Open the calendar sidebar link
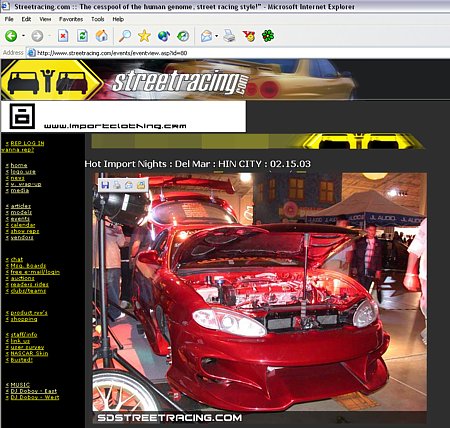This screenshot has width=450, height=428. click(x=23, y=225)
